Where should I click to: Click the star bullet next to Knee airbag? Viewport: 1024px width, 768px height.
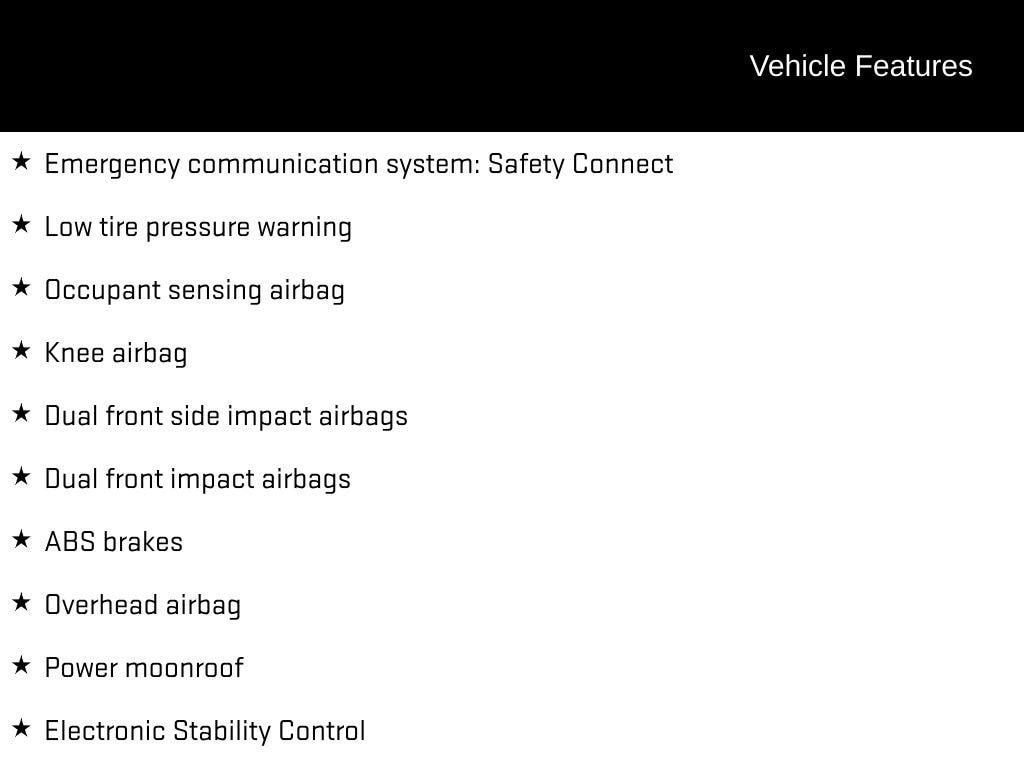click(x=22, y=351)
